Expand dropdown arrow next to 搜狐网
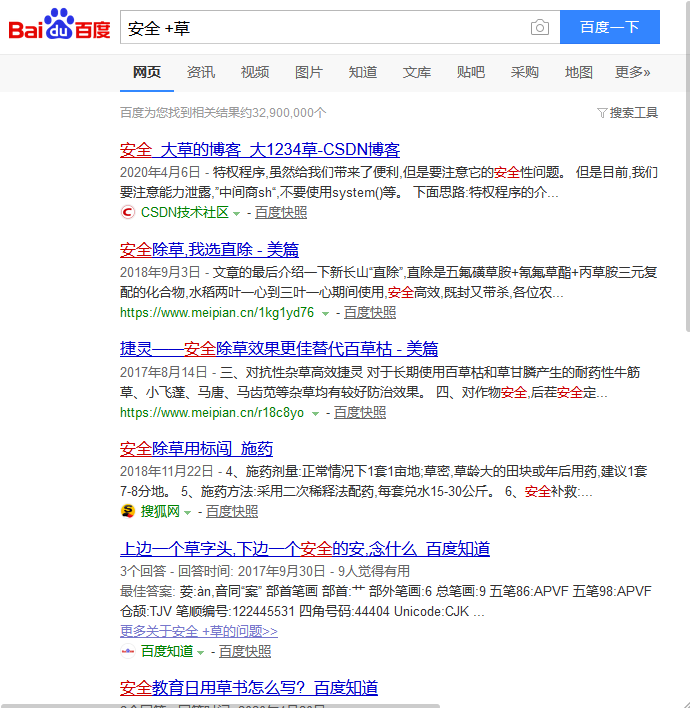The height and width of the screenshot is (708, 690). [188, 512]
